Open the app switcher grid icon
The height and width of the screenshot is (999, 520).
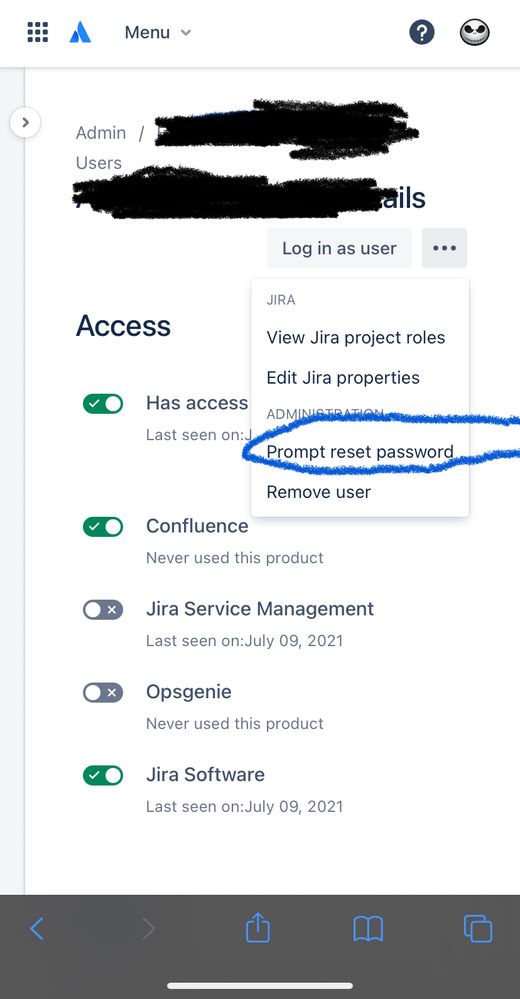coord(38,32)
